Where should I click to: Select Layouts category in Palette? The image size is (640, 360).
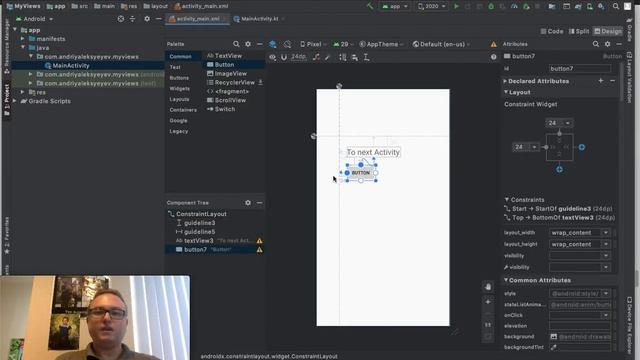coord(179,99)
